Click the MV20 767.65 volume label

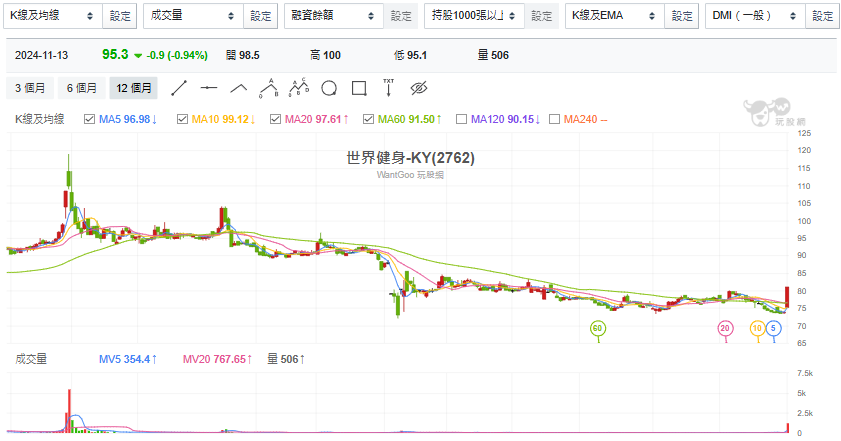217,359
